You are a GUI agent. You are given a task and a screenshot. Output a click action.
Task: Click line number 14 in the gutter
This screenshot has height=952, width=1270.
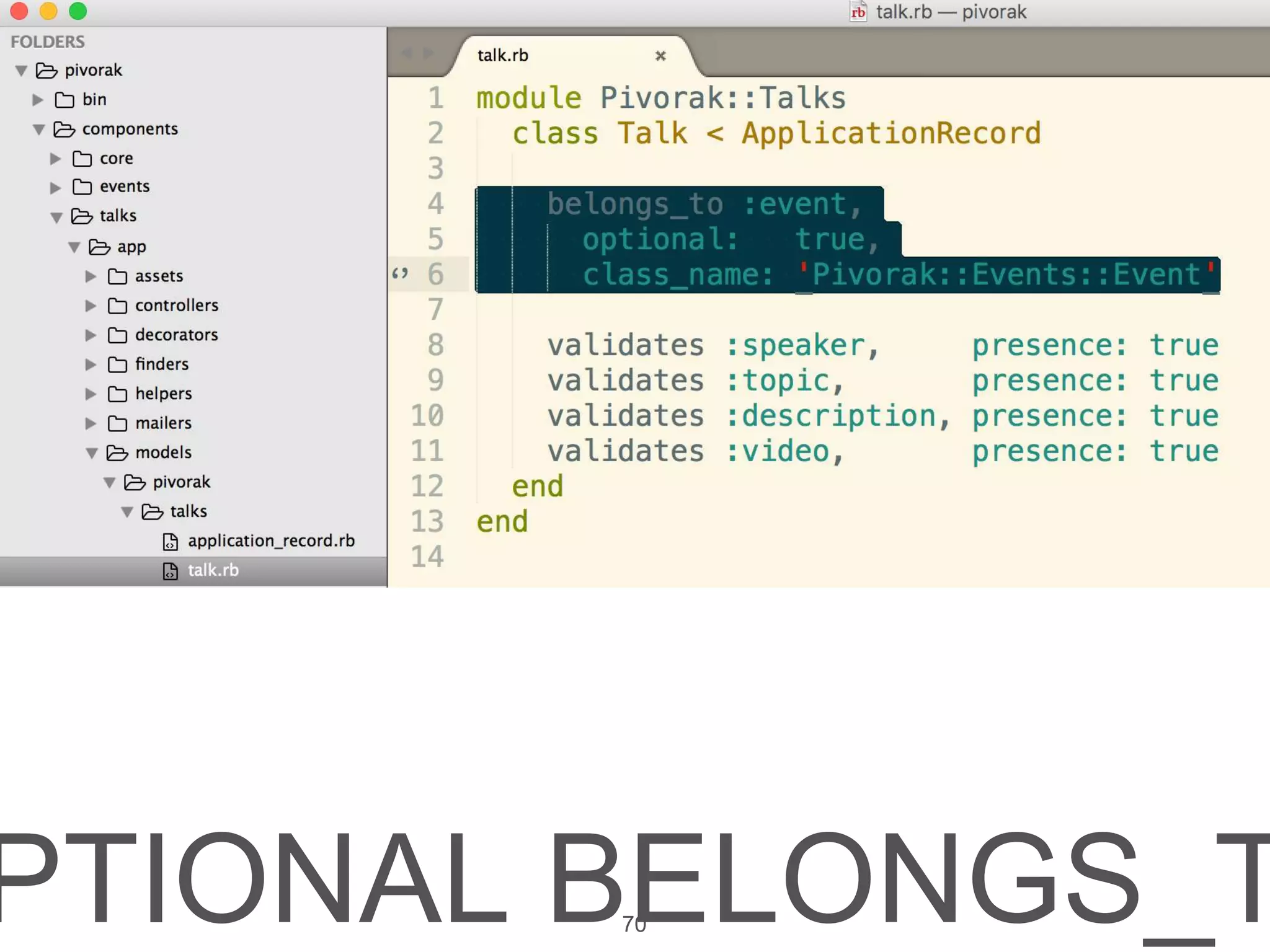click(427, 557)
